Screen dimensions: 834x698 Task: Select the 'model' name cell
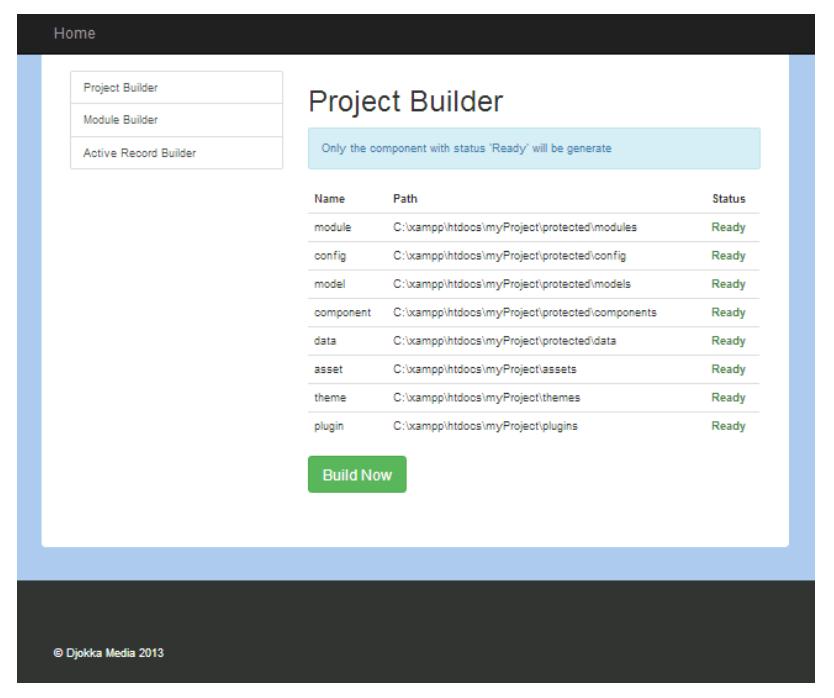(x=329, y=284)
